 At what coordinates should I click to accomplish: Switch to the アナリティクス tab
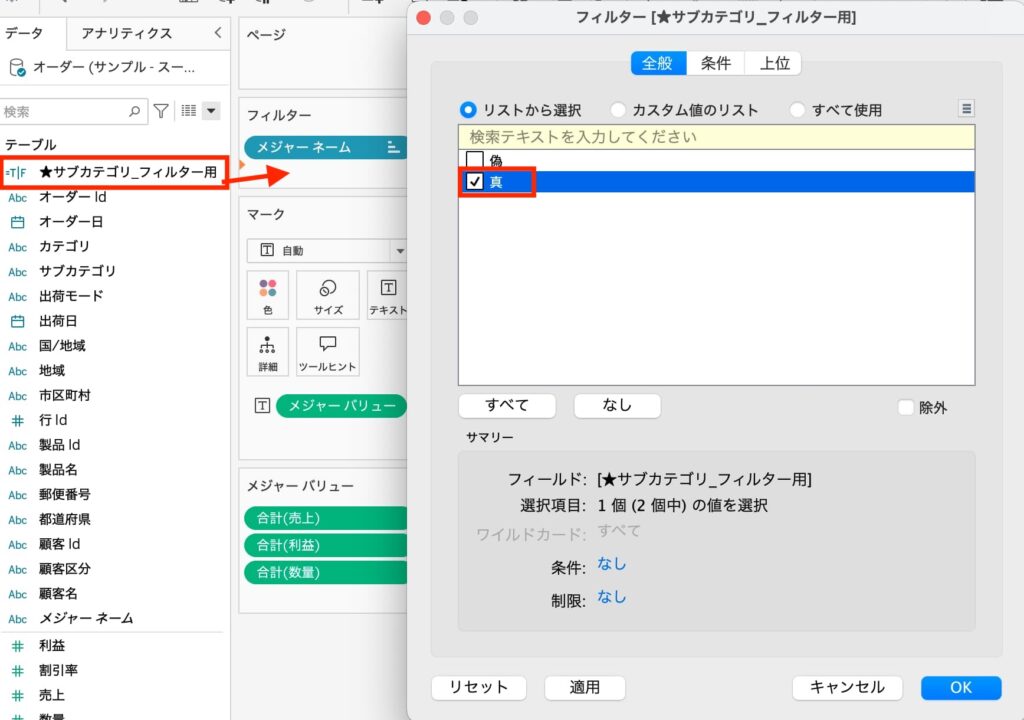click(126, 33)
